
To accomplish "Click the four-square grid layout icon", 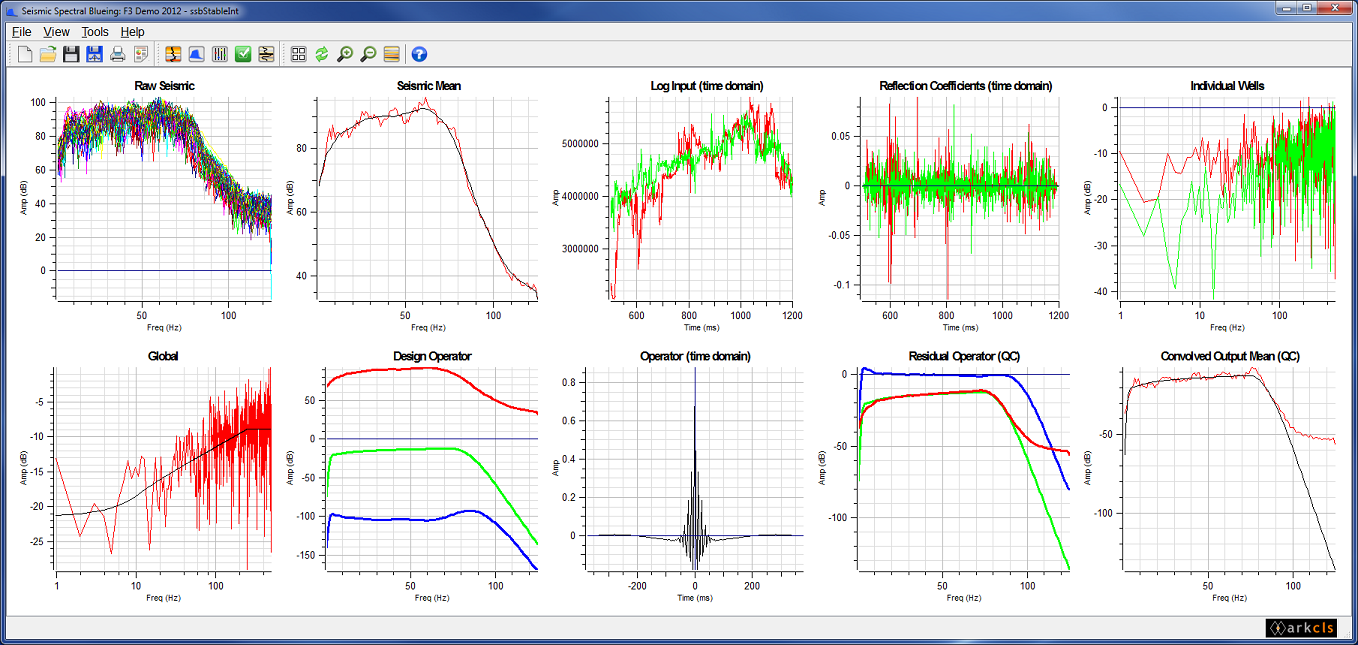I will click(298, 54).
